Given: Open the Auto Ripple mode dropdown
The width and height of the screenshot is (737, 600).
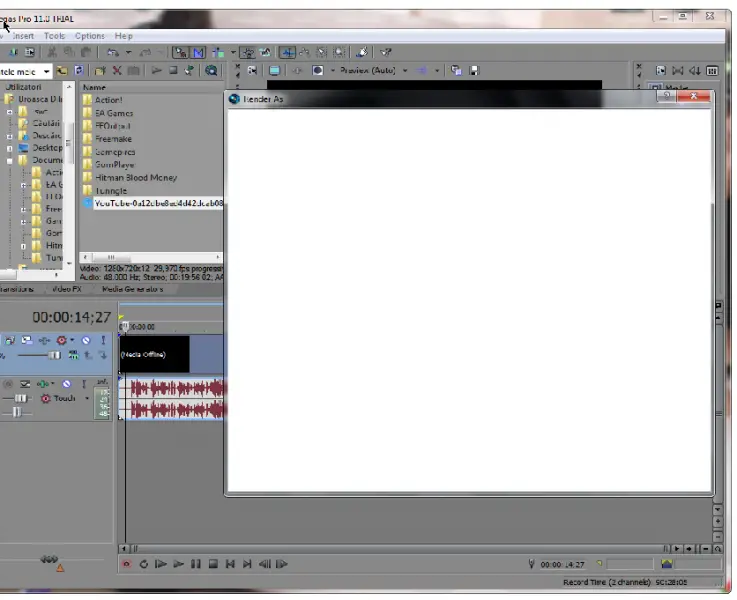Looking at the screenshot, I should pyautogui.click(x=233, y=52).
